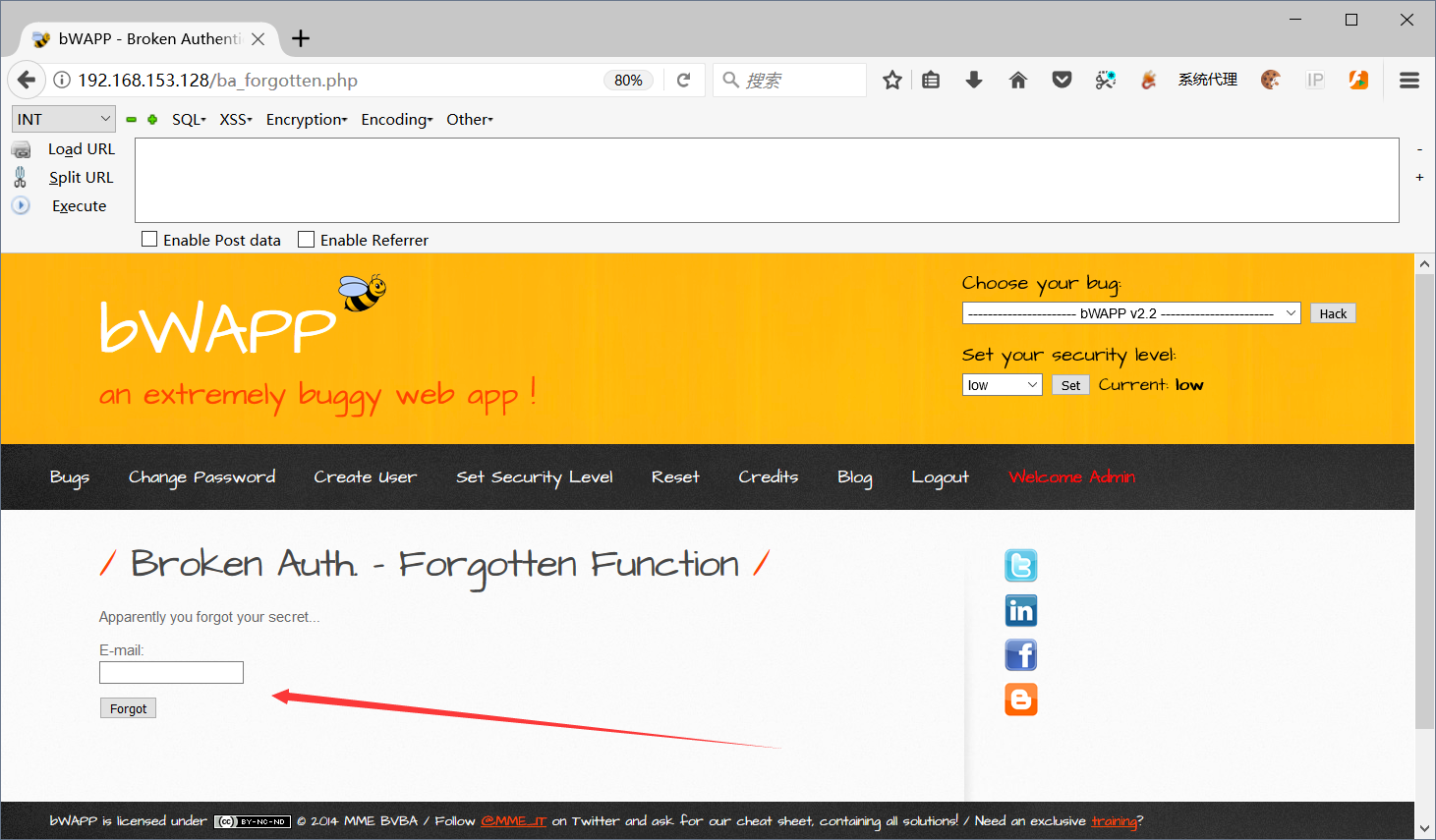The width and height of the screenshot is (1436, 840).
Task: Enlarge HackBar text area with plus
Action: point(1419,178)
